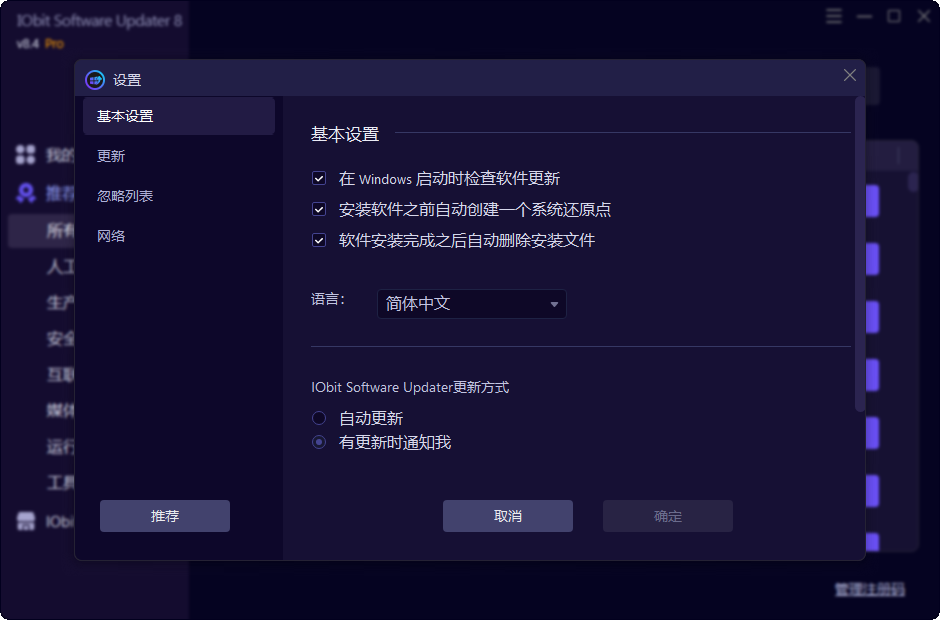Click the 推荐 defaults button

pos(164,516)
